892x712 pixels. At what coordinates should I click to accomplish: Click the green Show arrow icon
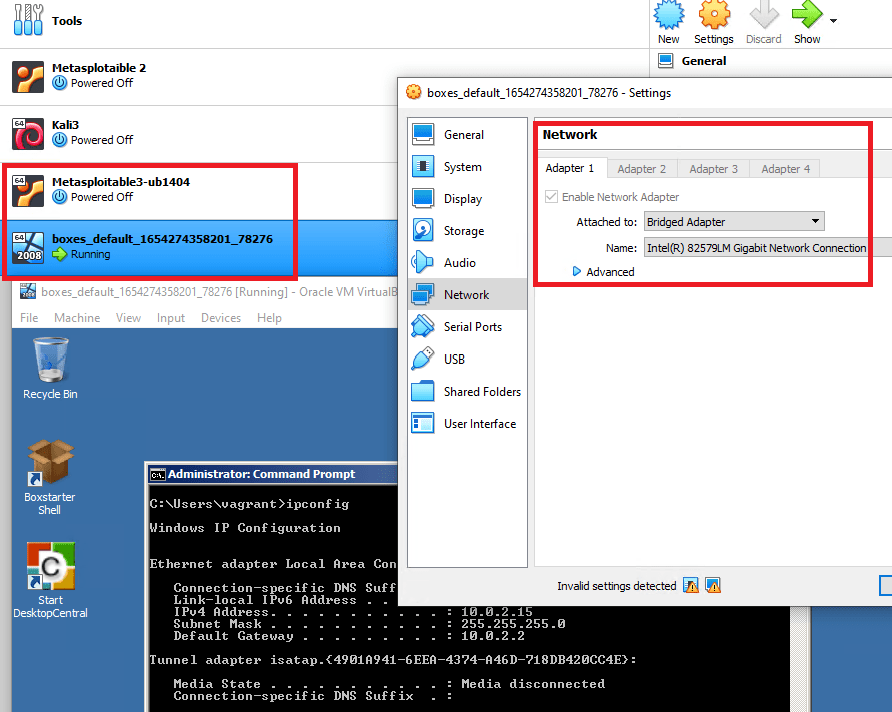(807, 15)
